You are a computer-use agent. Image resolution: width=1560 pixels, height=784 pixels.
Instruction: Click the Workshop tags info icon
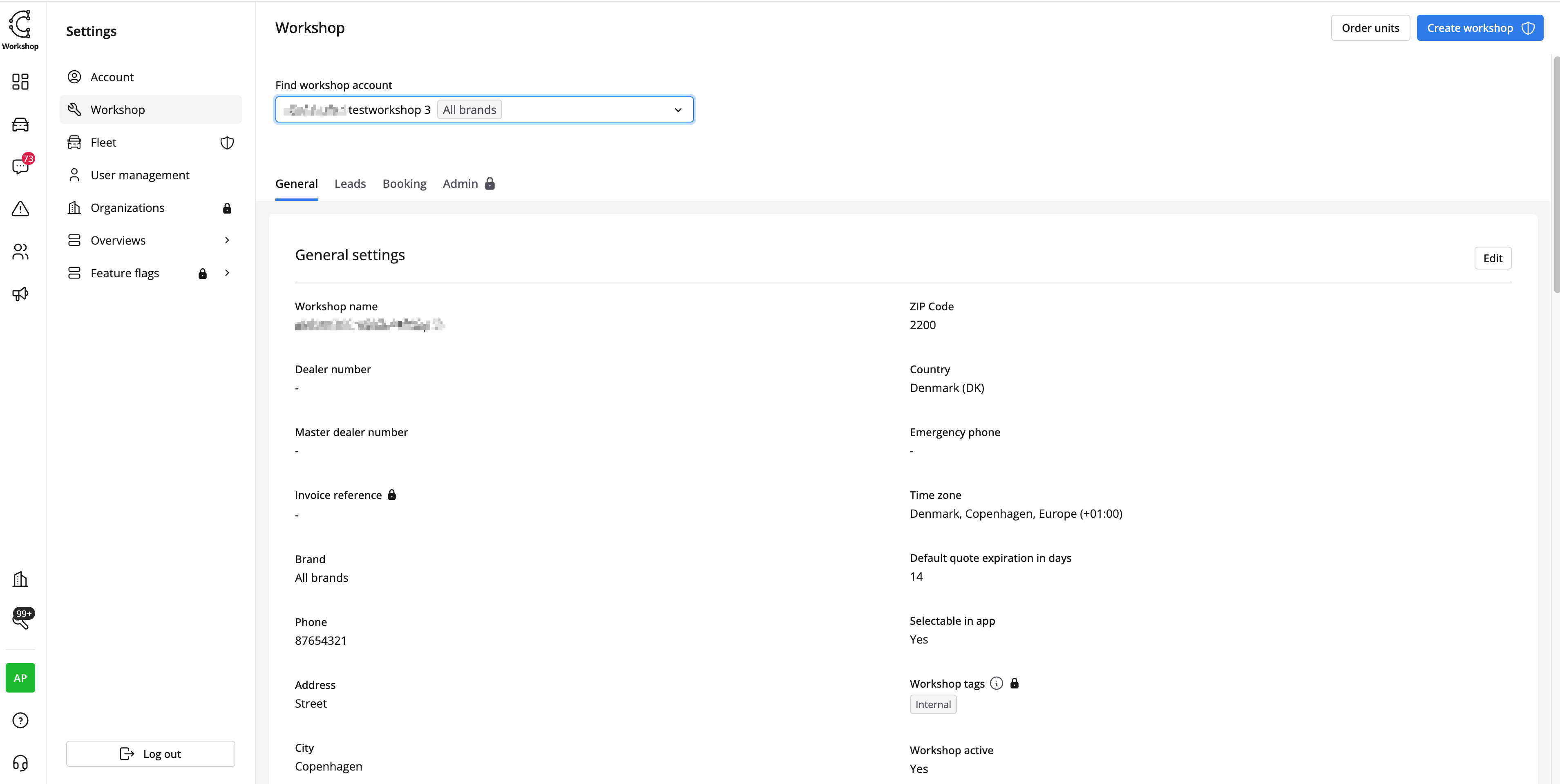[996, 684]
